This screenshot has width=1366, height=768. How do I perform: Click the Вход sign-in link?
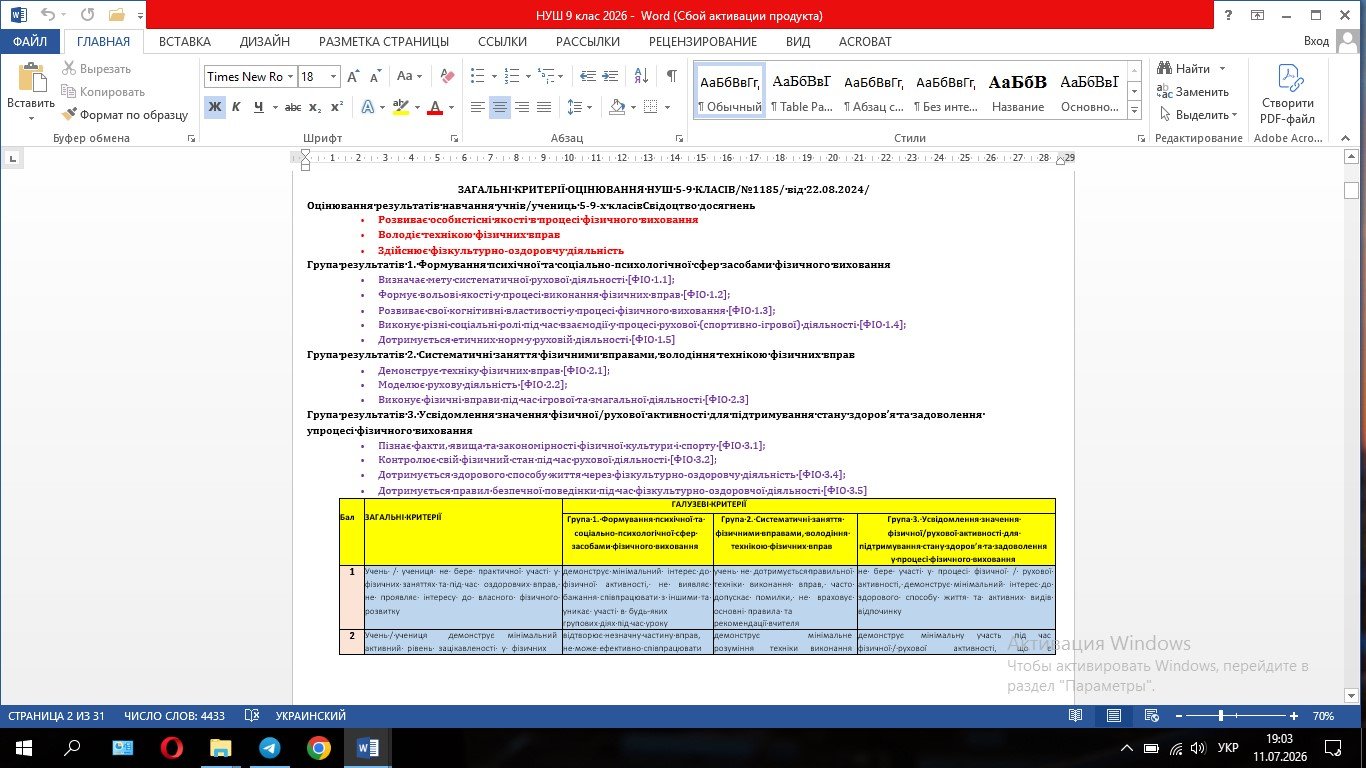click(x=1316, y=41)
